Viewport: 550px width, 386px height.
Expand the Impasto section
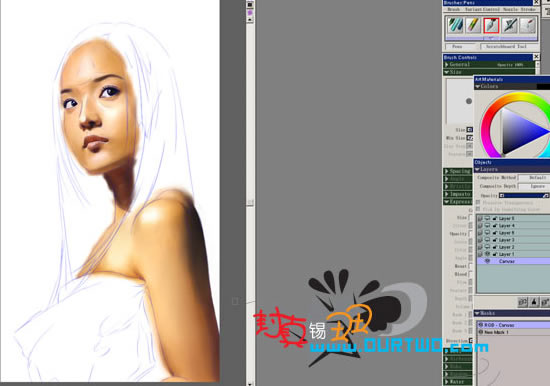coord(447,194)
